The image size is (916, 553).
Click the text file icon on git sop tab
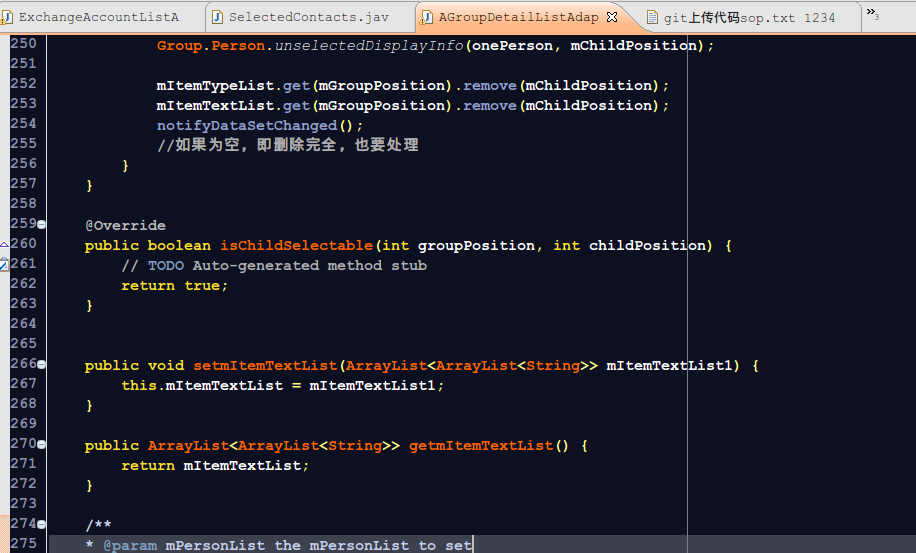point(652,18)
